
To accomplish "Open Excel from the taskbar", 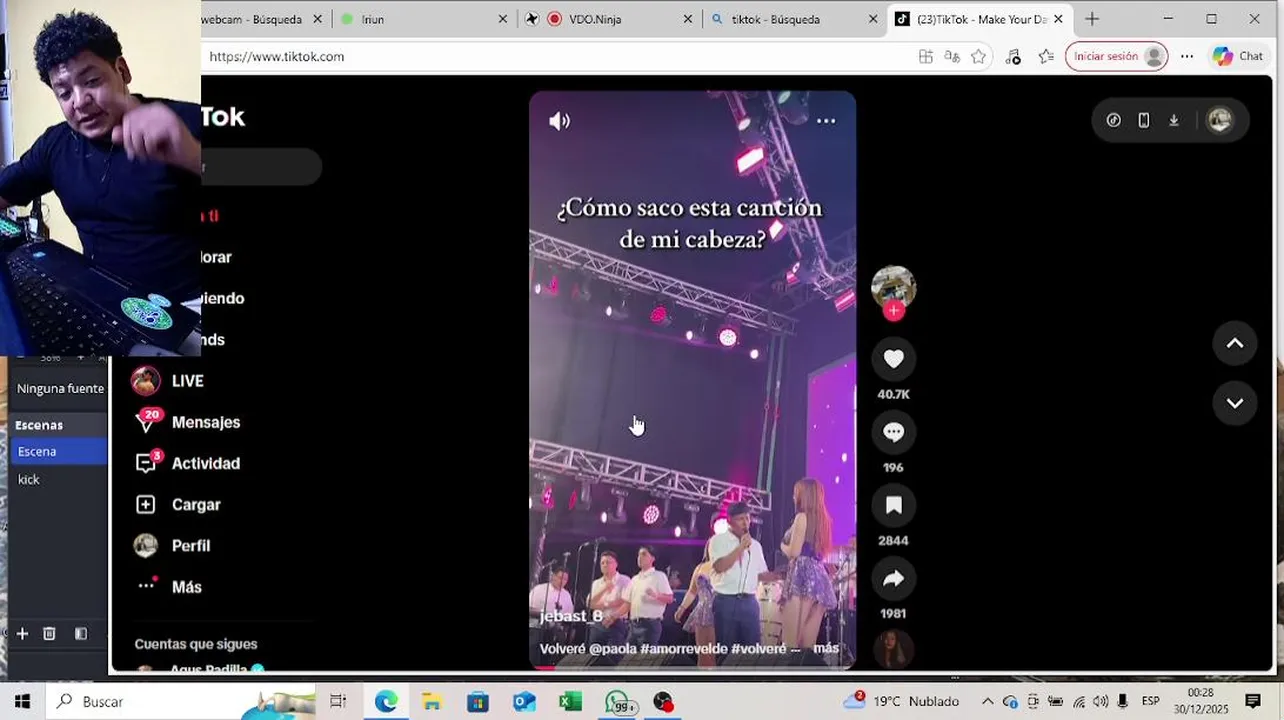I will 570,702.
